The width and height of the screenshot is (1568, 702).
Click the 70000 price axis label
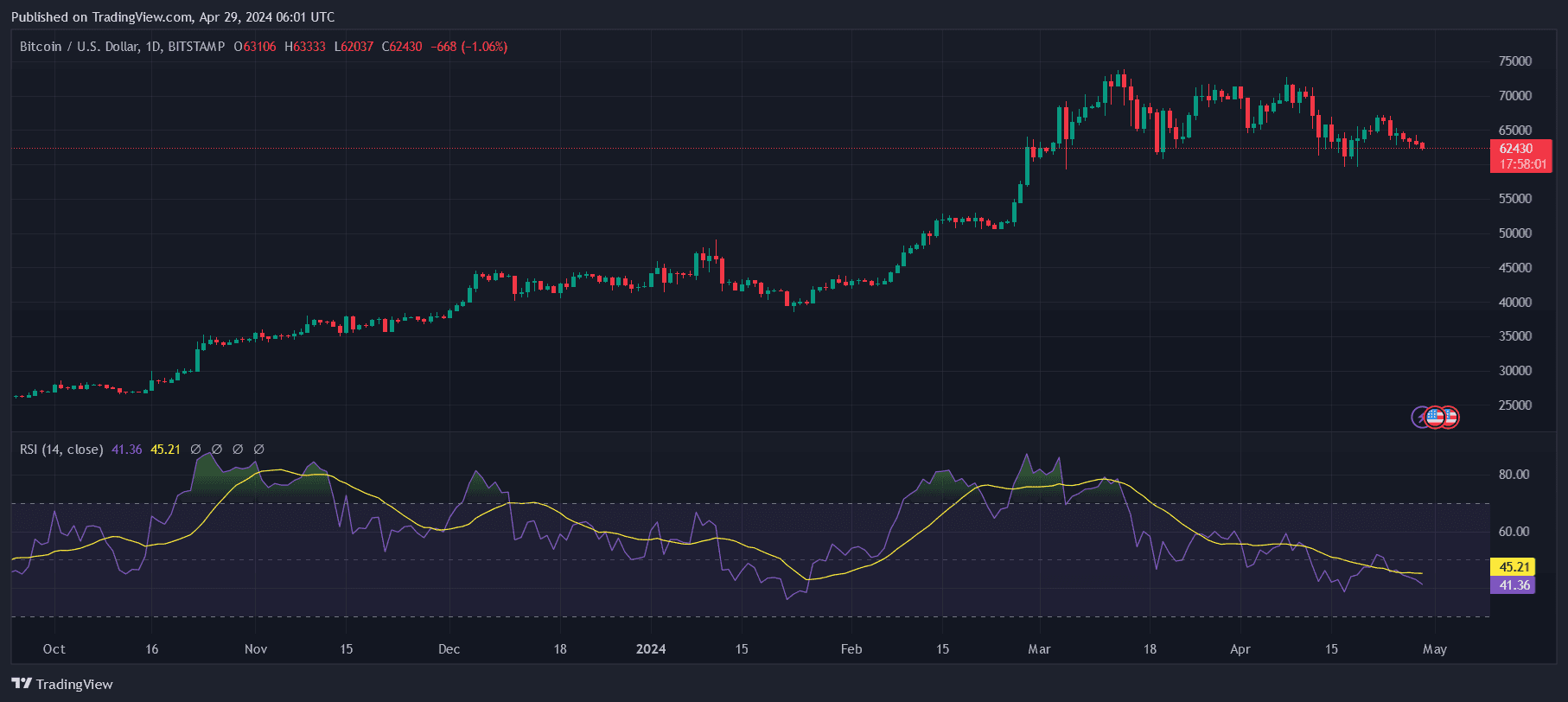click(1515, 96)
